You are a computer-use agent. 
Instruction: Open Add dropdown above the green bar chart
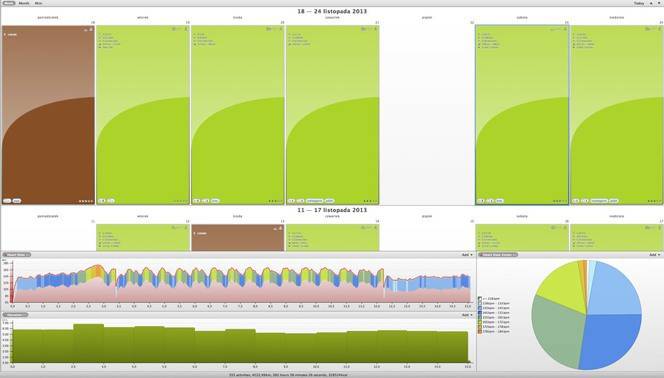tap(467, 315)
